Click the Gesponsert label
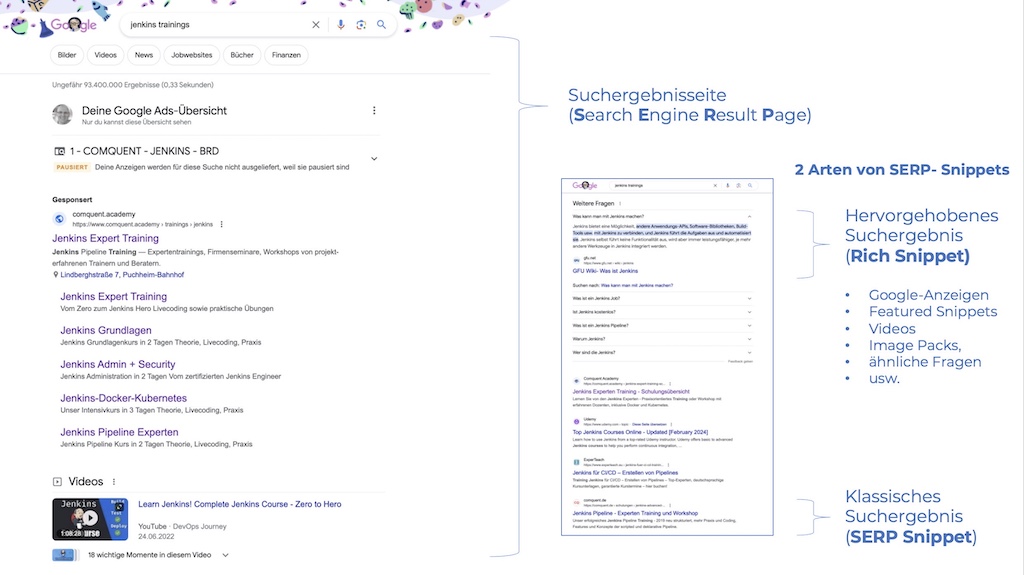Viewport: 1024px width, 575px height. 72,200
